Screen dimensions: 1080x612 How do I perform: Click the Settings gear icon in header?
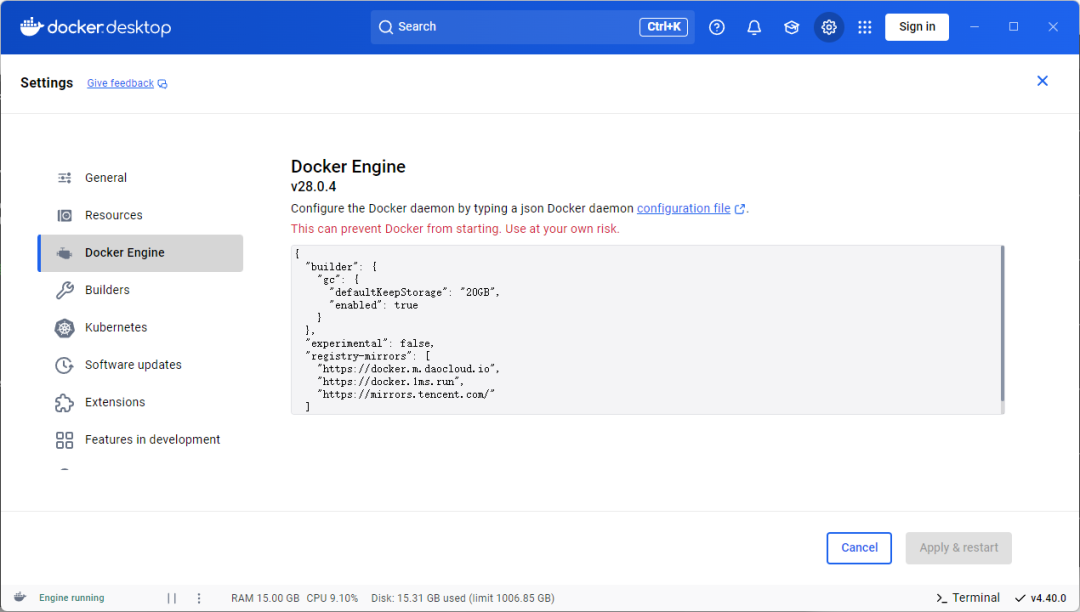coord(829,27)
